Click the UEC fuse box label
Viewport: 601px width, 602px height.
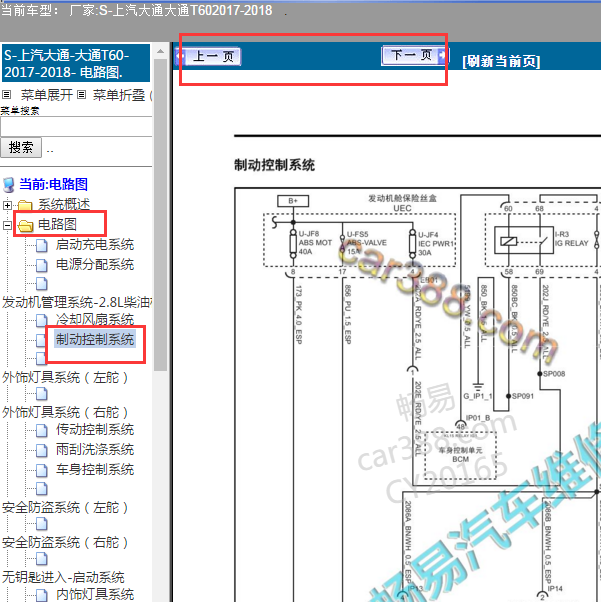pyautogui.click(x=402, y=208)
